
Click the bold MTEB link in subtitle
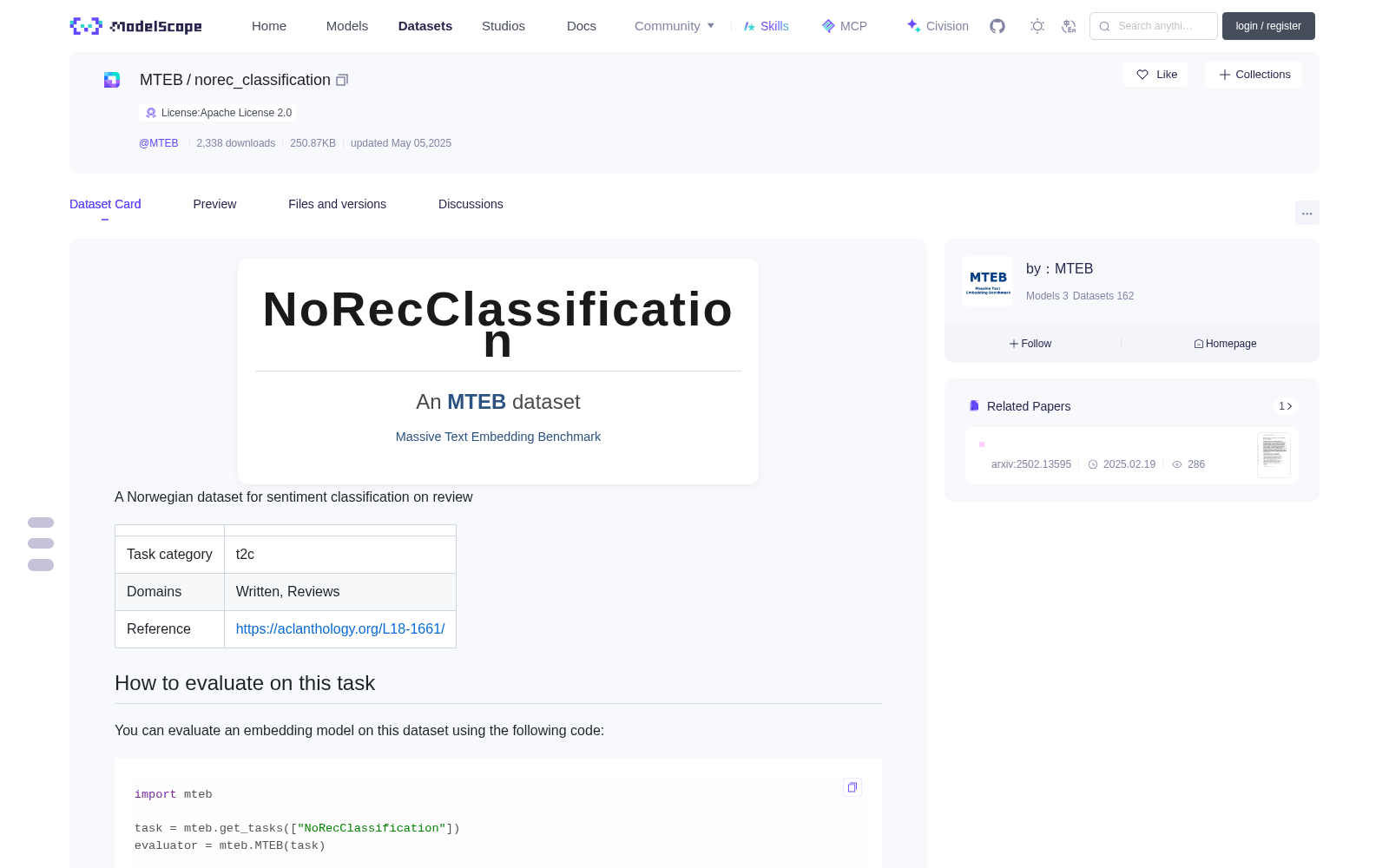(477, 402)
